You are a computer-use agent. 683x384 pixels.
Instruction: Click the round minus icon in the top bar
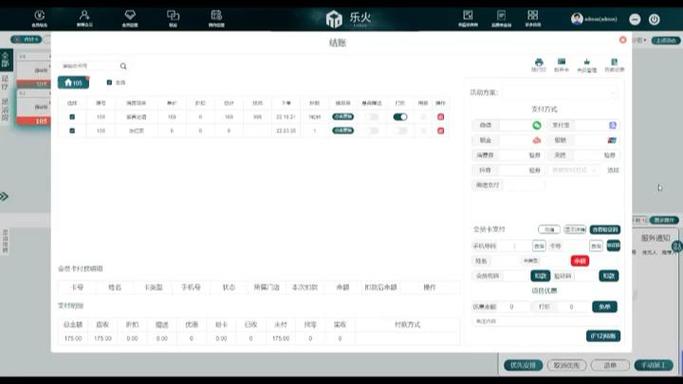pos(635,19)
